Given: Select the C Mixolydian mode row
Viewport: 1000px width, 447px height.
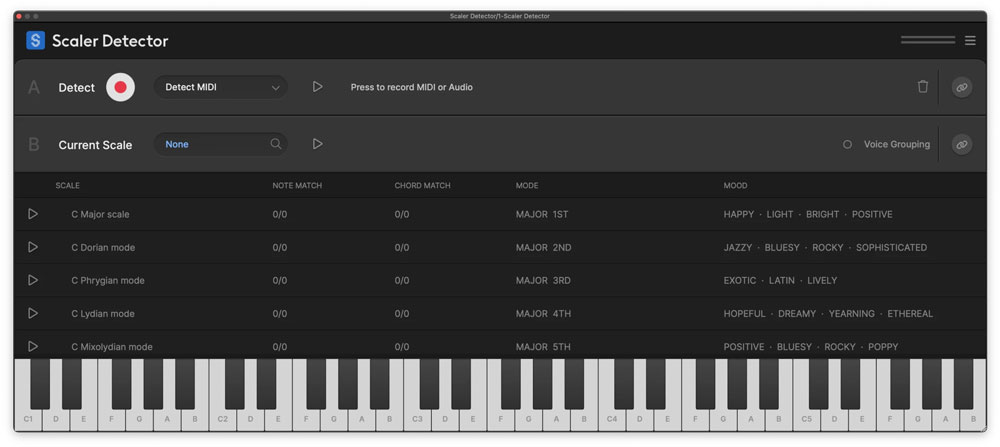Looking at the screenshot, I should [x=112, y=346].
